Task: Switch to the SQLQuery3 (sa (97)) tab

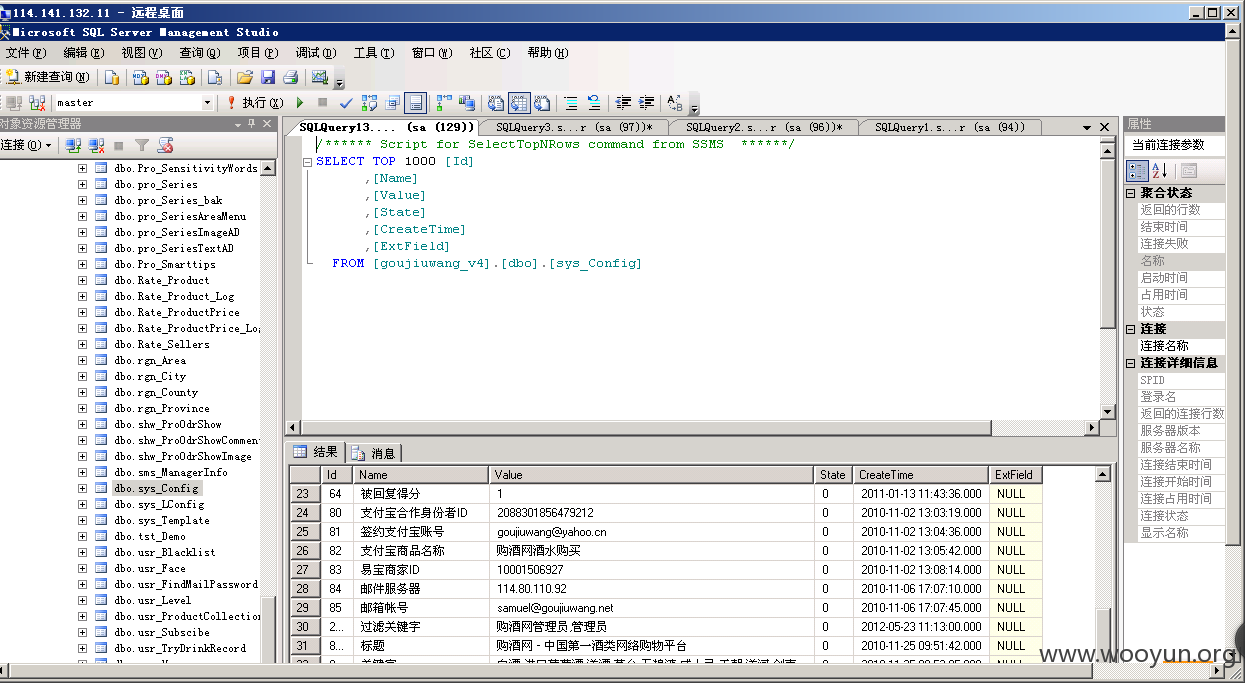Action: point(574,127)
